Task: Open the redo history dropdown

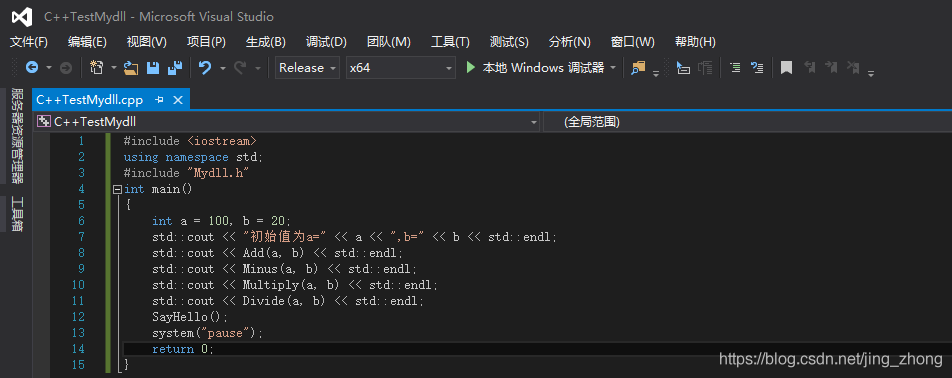Action: pos(257,68)
